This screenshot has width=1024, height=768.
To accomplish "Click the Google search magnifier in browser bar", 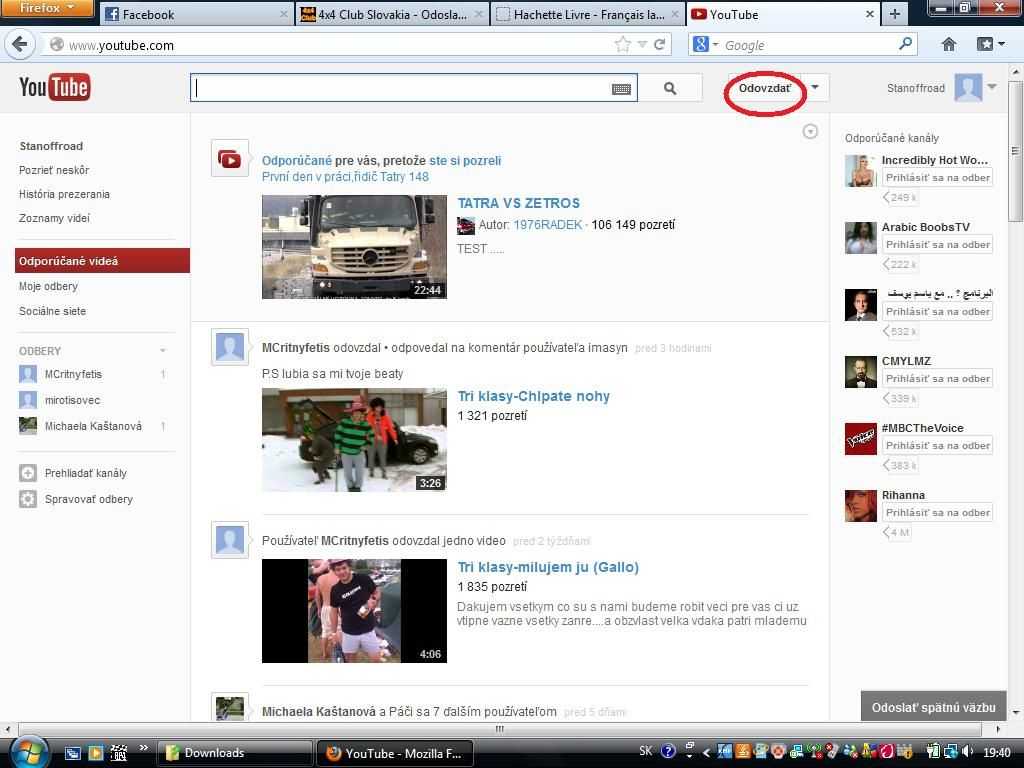I will pyautogui.click(x=905, y=44).
